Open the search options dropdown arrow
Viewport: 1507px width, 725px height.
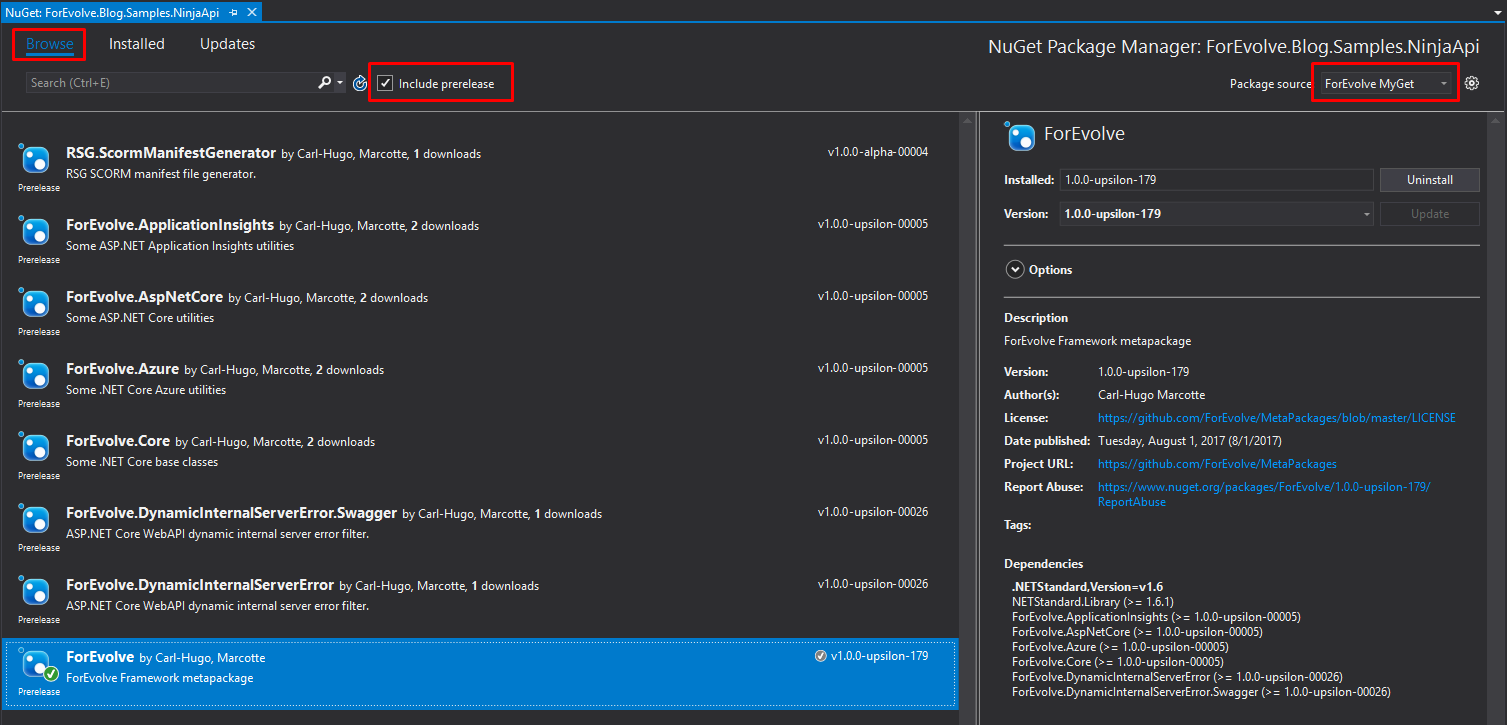[x=340, y=83]
